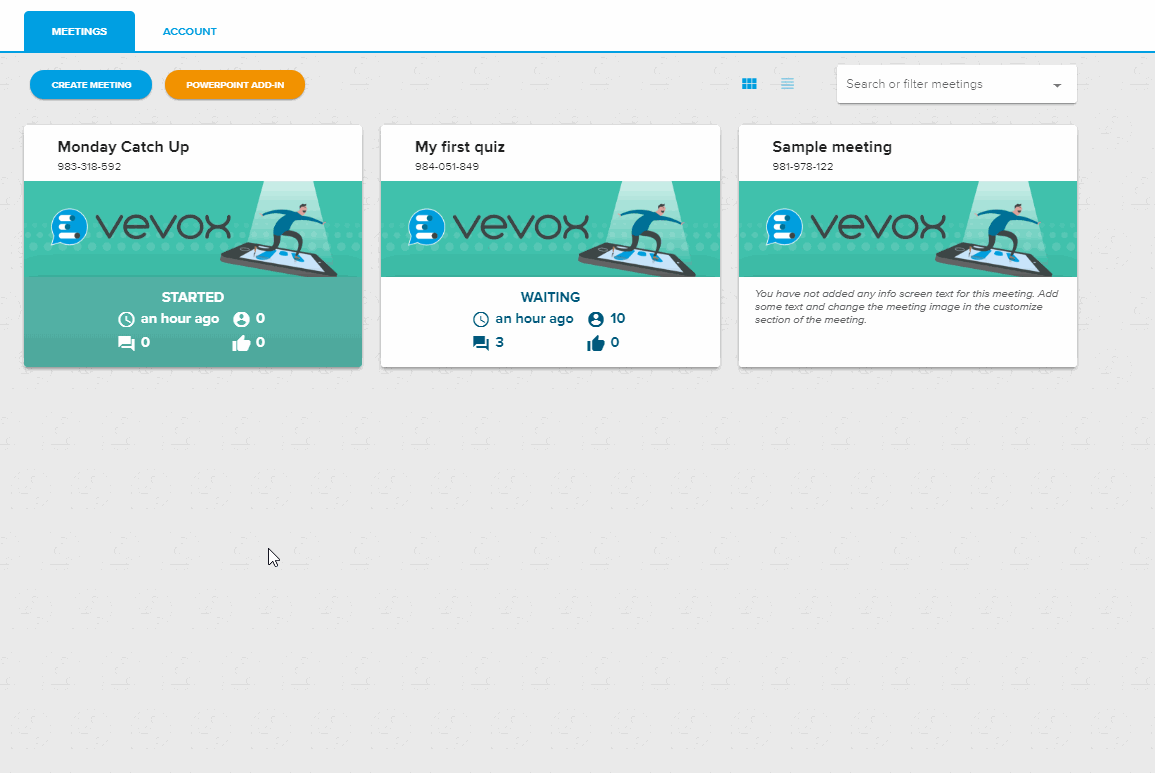Click the Vevox logo on Monday Catch Up card

coord(141,226)
